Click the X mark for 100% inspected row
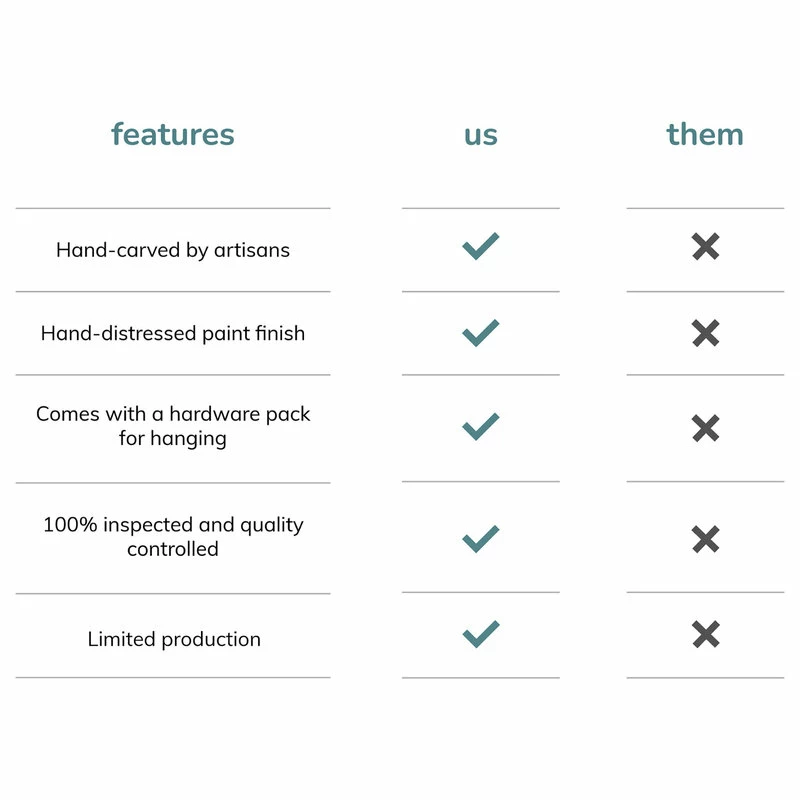The width and height of the screenshot is (800, 800). click(705, 539)
